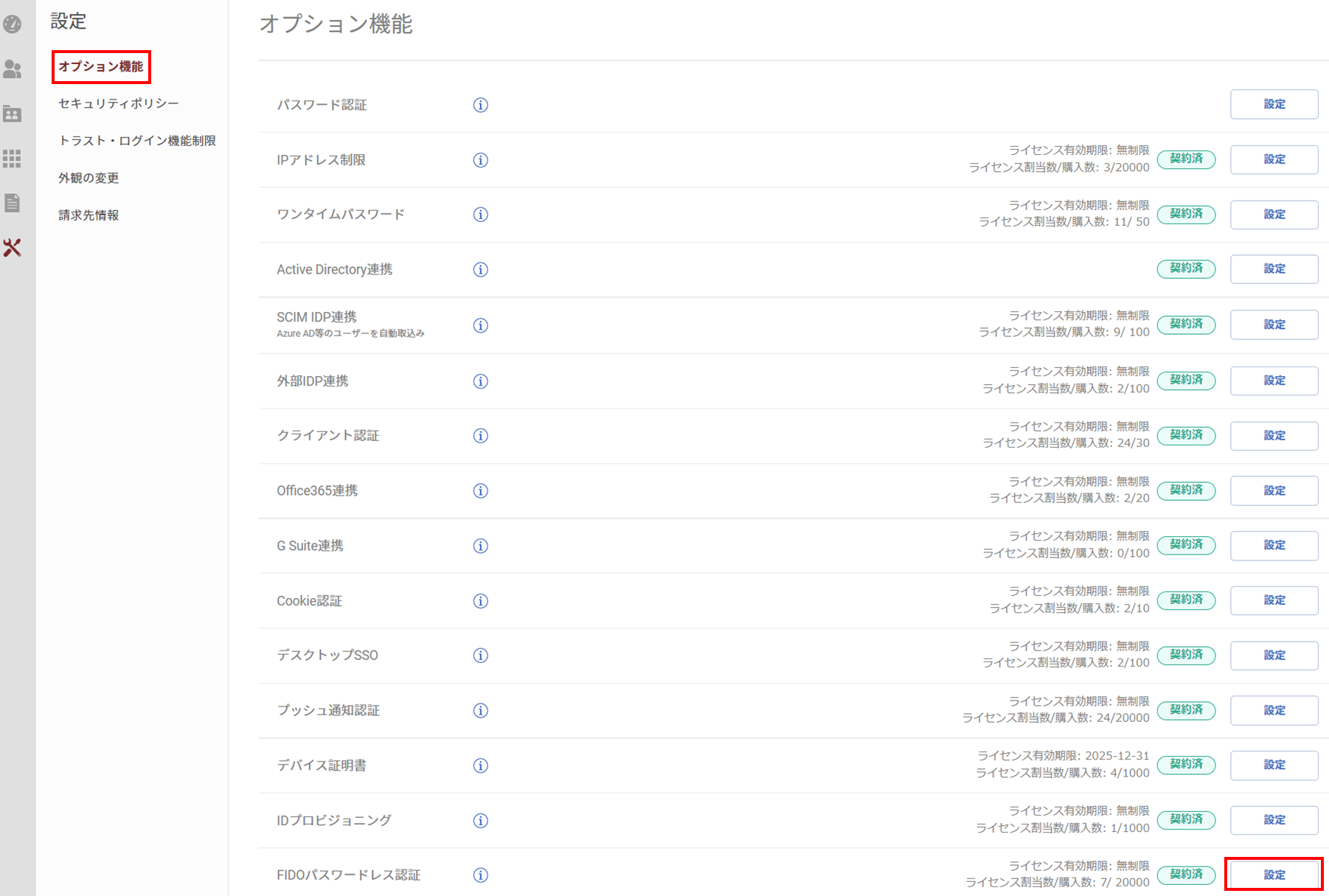
Task: Click 設定 button for FIDOパスワードレス認証
Action: pos(1274,875)
